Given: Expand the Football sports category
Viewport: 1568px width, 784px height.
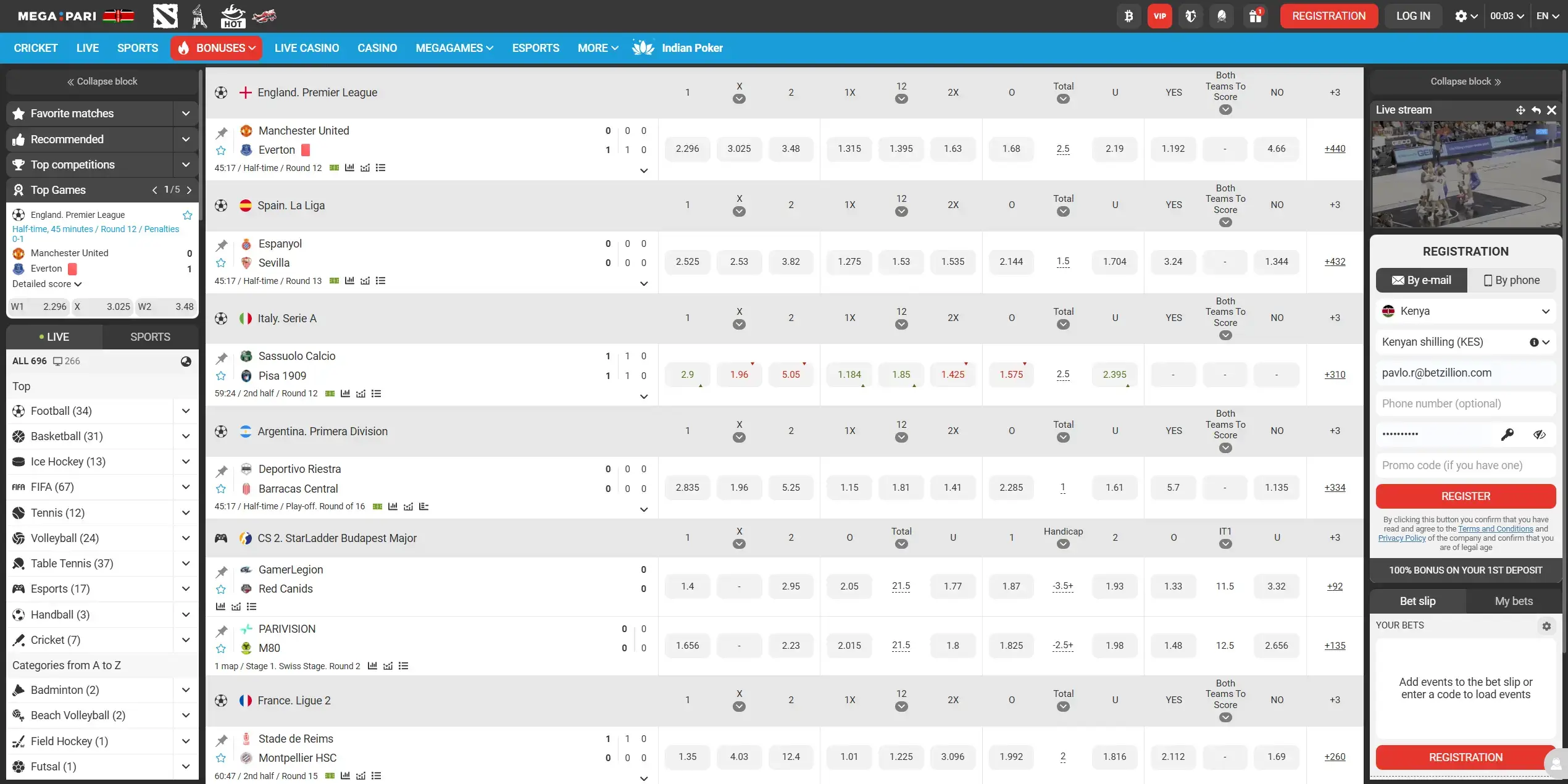Looking at the screenshot, I should (x=186, y=411).
